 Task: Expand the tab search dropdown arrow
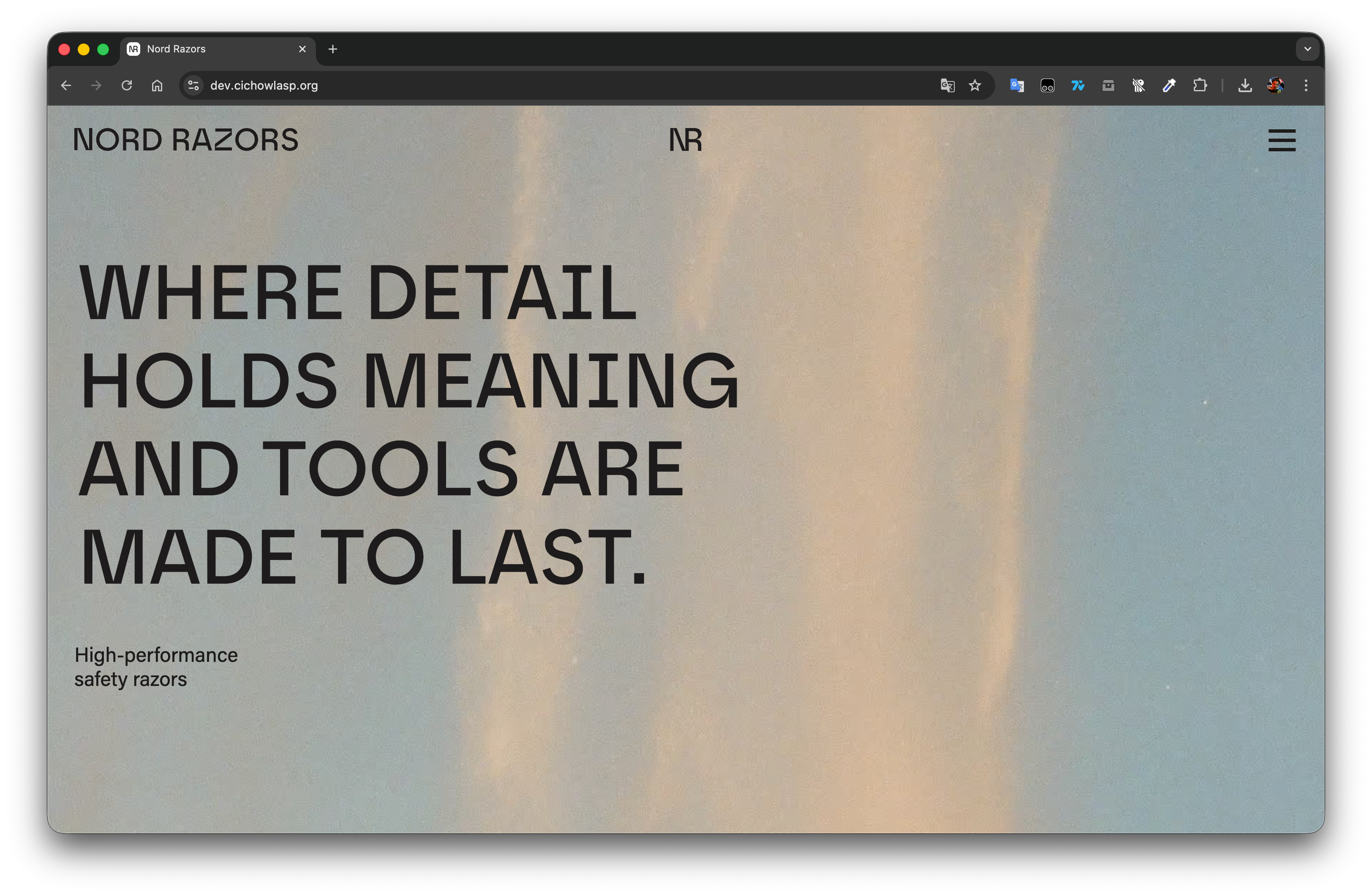coord(1307,49)
